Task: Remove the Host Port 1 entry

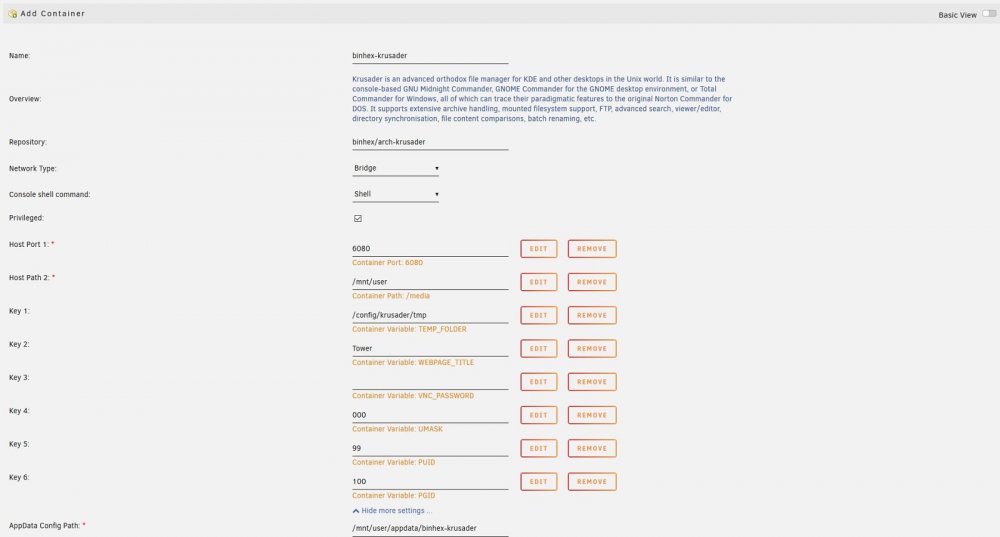Action: [x=592, y=249]
